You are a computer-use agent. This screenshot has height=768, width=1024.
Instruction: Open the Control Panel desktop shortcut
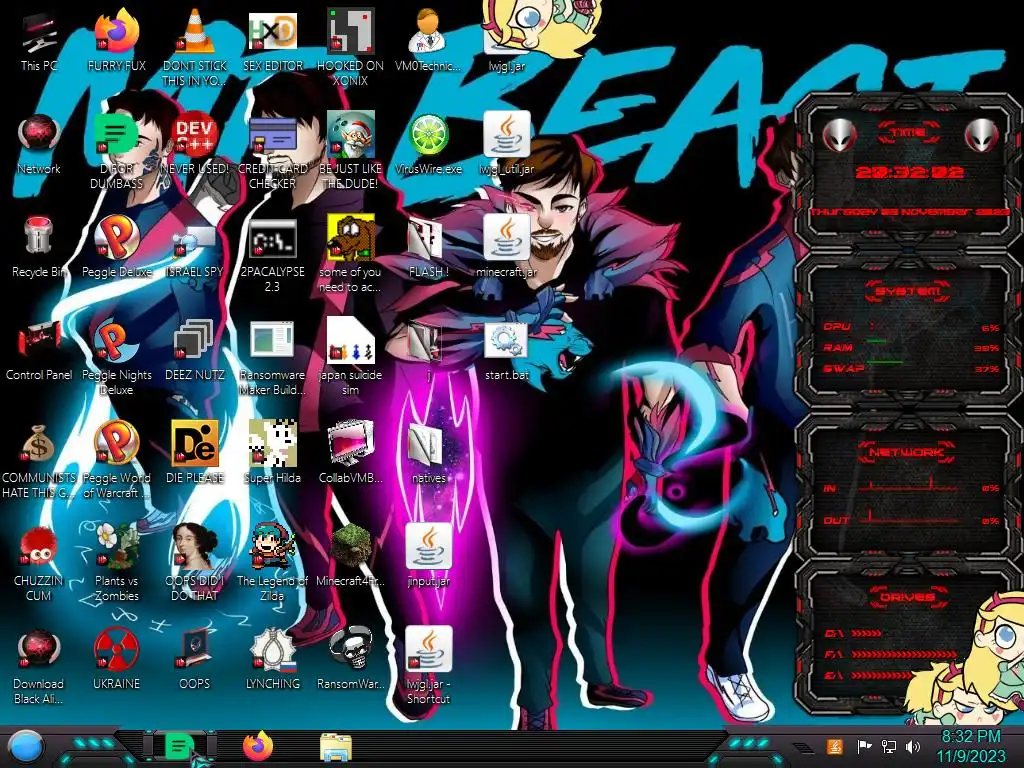click(39, 350)
